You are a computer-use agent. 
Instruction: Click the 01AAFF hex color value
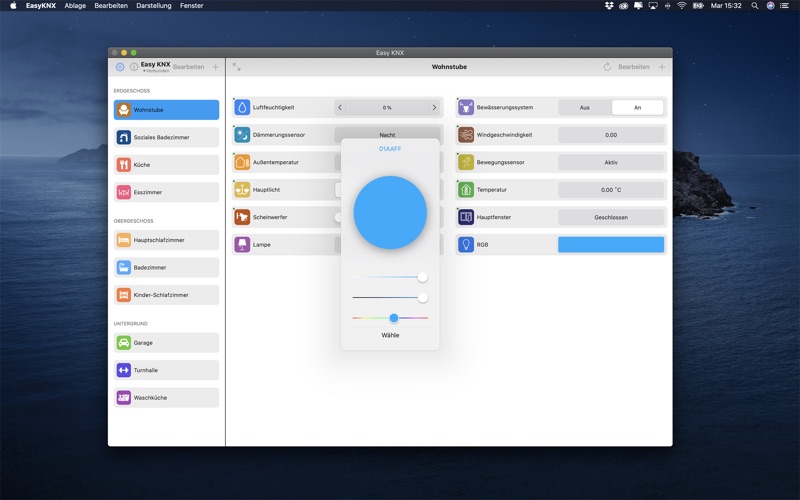(390, 149)
